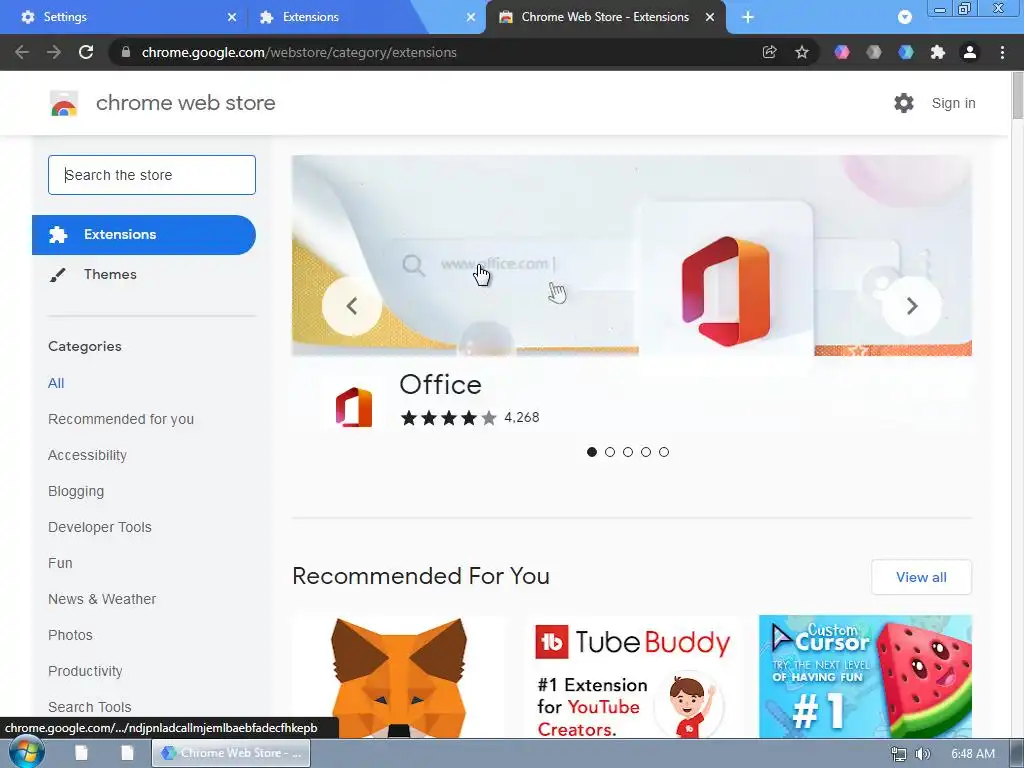
Task: Select Chrome Web Store taskbar button
Action: [231, 753]
